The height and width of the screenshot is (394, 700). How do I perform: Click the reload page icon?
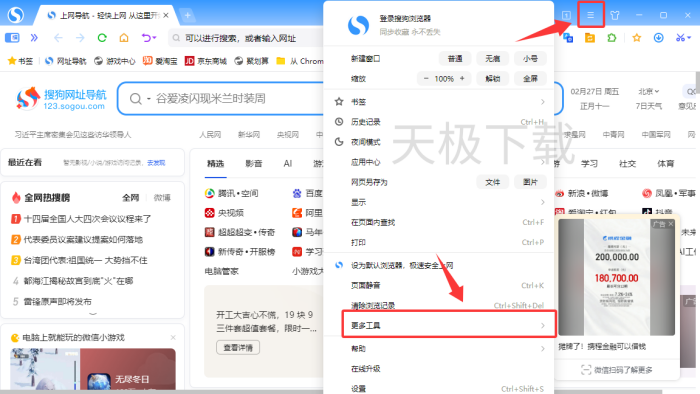pyautogui.click(x=102, y=38)
